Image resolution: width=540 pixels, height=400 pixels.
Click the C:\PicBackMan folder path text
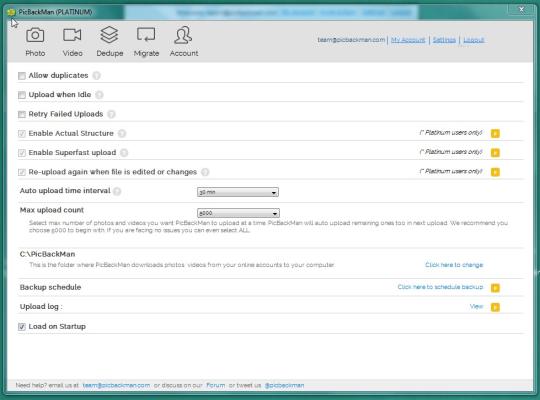[48, 254]
